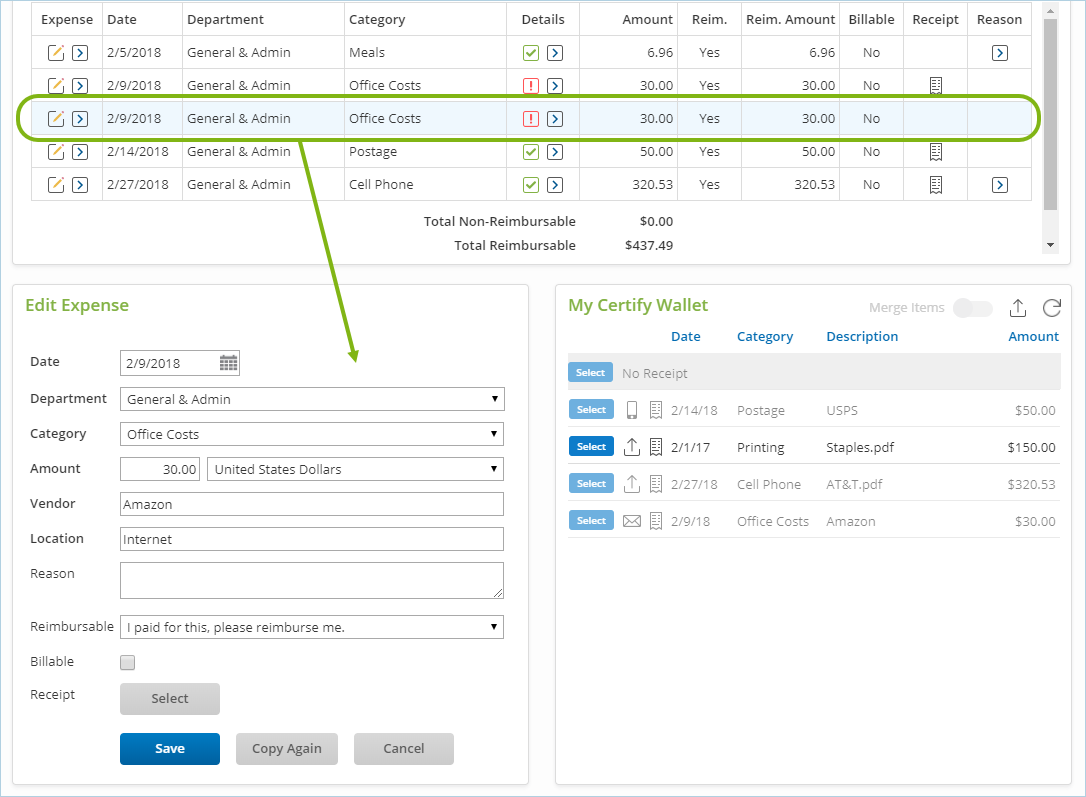1086x797 pixels.
Task: Open arrow beside 2/14/2018 Postage edit icon
Action: coord(80,152)
